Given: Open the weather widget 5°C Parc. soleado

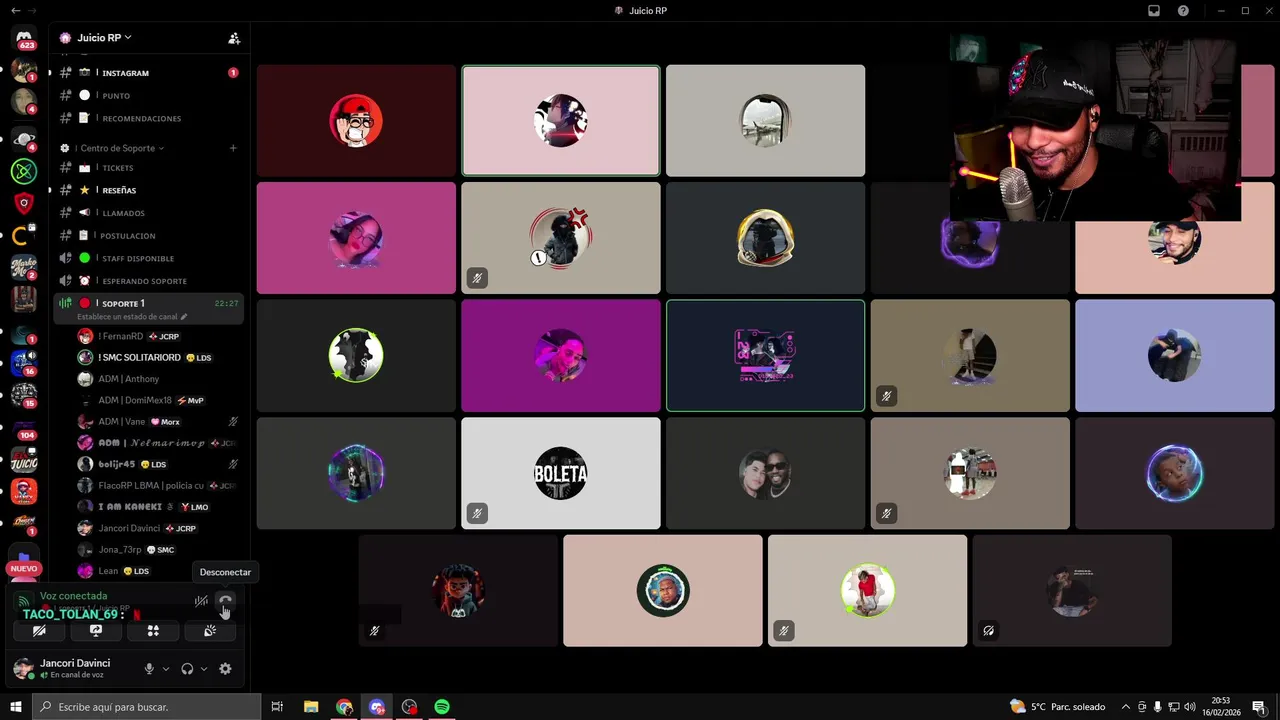Looking at the screenshot, I should tap(1058, 707).
